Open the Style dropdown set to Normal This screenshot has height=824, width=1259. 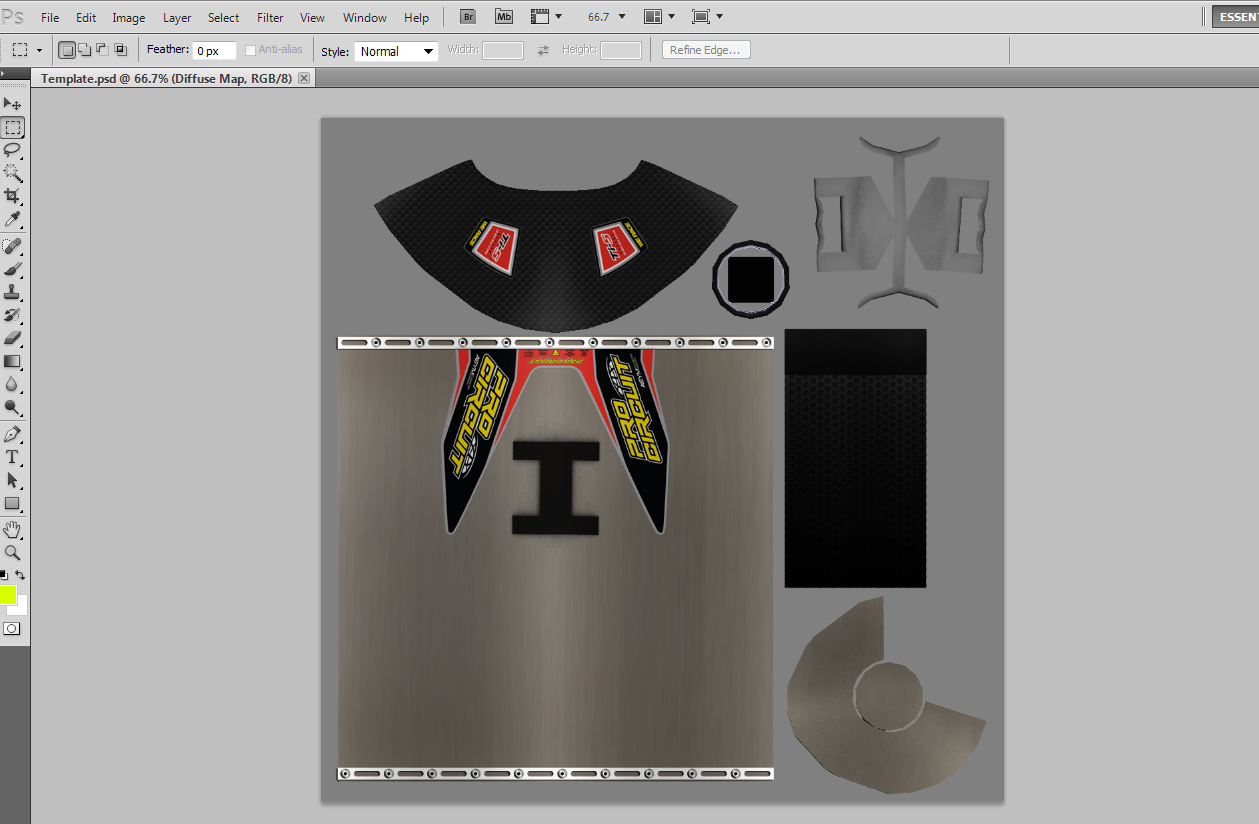pyautogui.click(x=396, y=51)
